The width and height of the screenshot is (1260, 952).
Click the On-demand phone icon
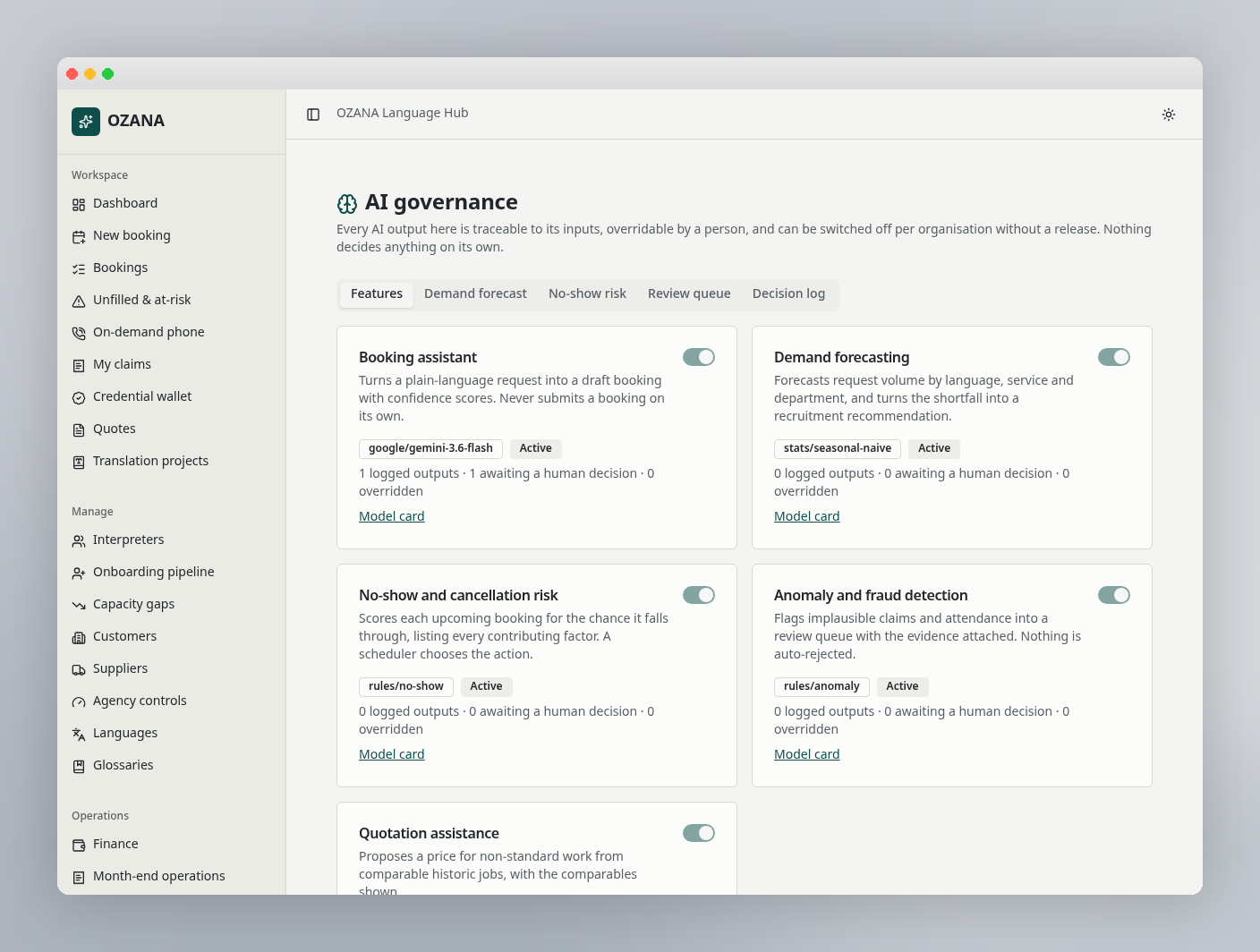point(79,334)
